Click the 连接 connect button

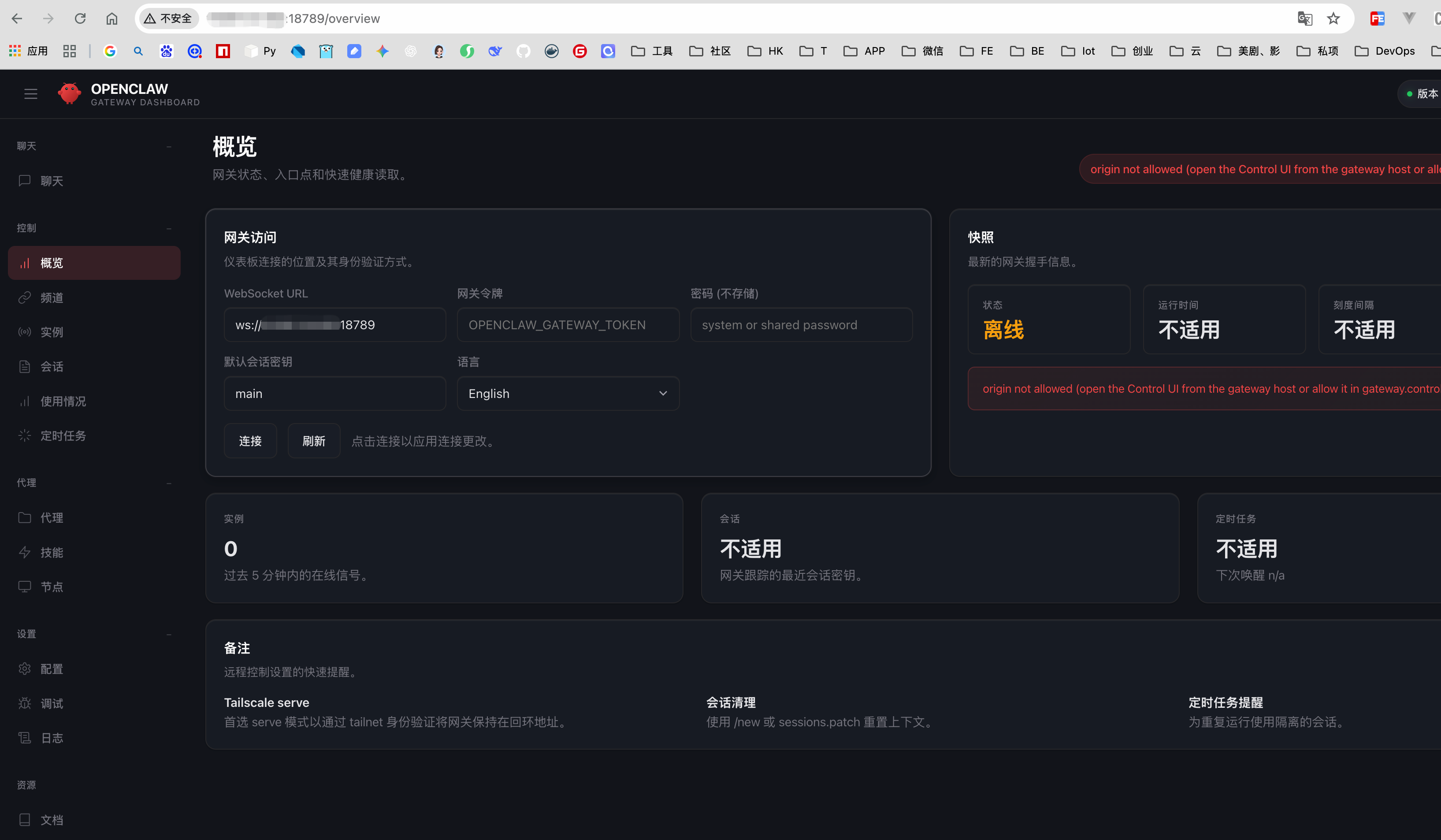pos(250,441)
